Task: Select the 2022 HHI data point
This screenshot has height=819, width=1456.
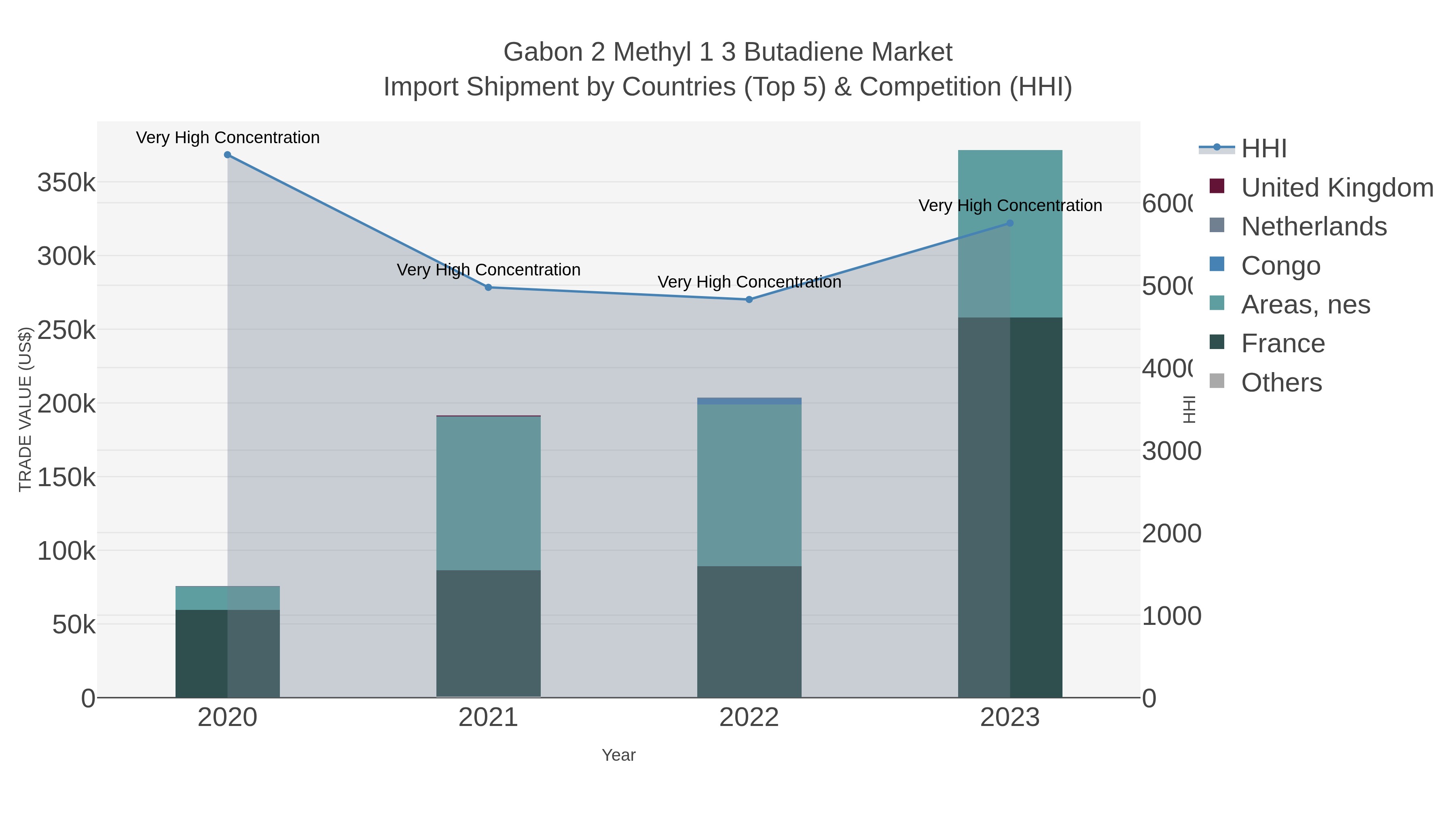Action: (749, 300)
